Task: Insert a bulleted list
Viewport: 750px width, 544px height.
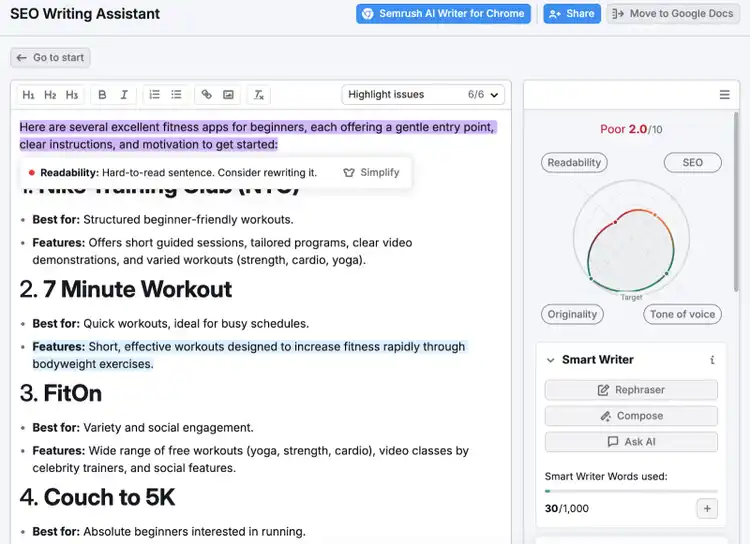Action: pos(176,95)
